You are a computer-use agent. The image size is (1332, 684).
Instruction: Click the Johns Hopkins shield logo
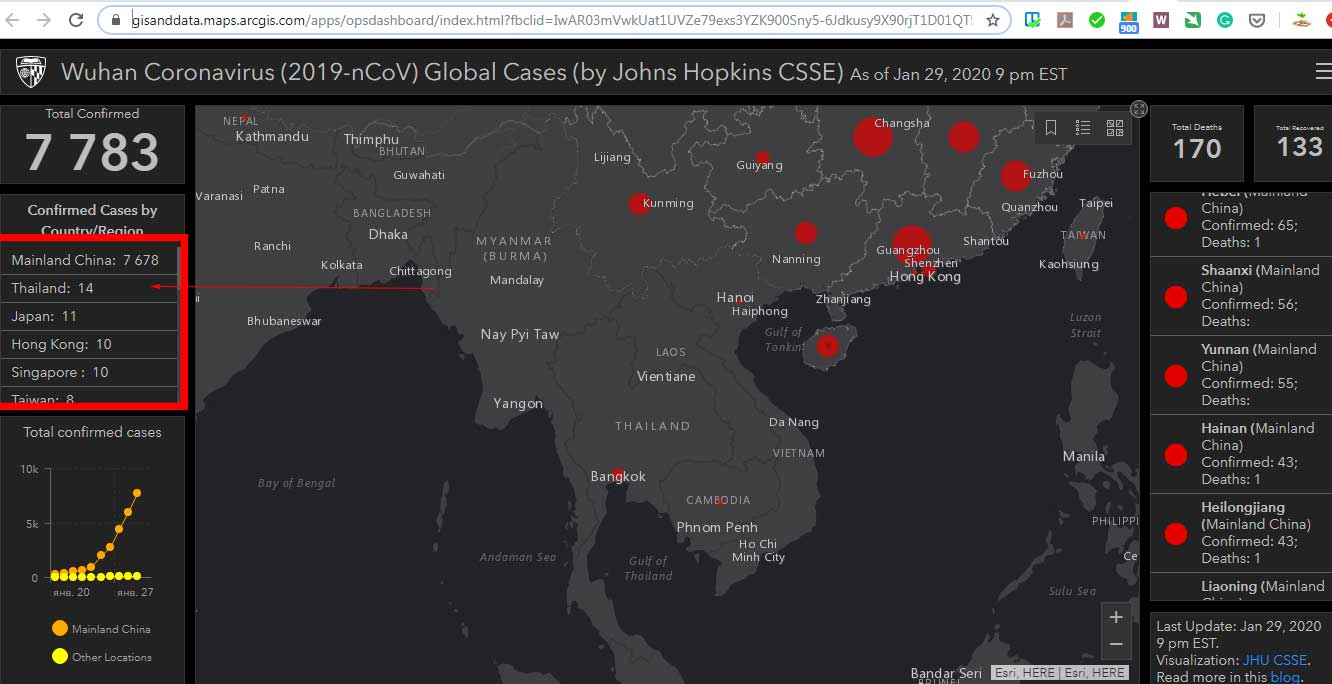31,72
